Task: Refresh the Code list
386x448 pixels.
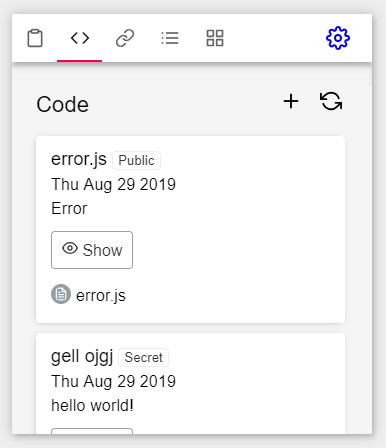Action: coord(331,101)
